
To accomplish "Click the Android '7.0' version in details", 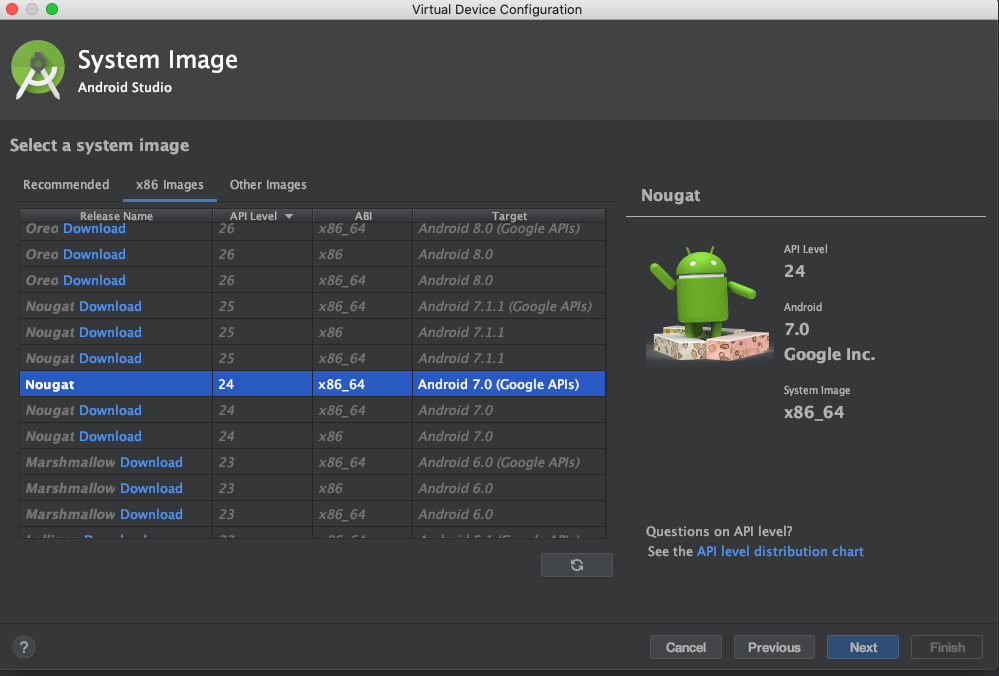I will (796, 329).
